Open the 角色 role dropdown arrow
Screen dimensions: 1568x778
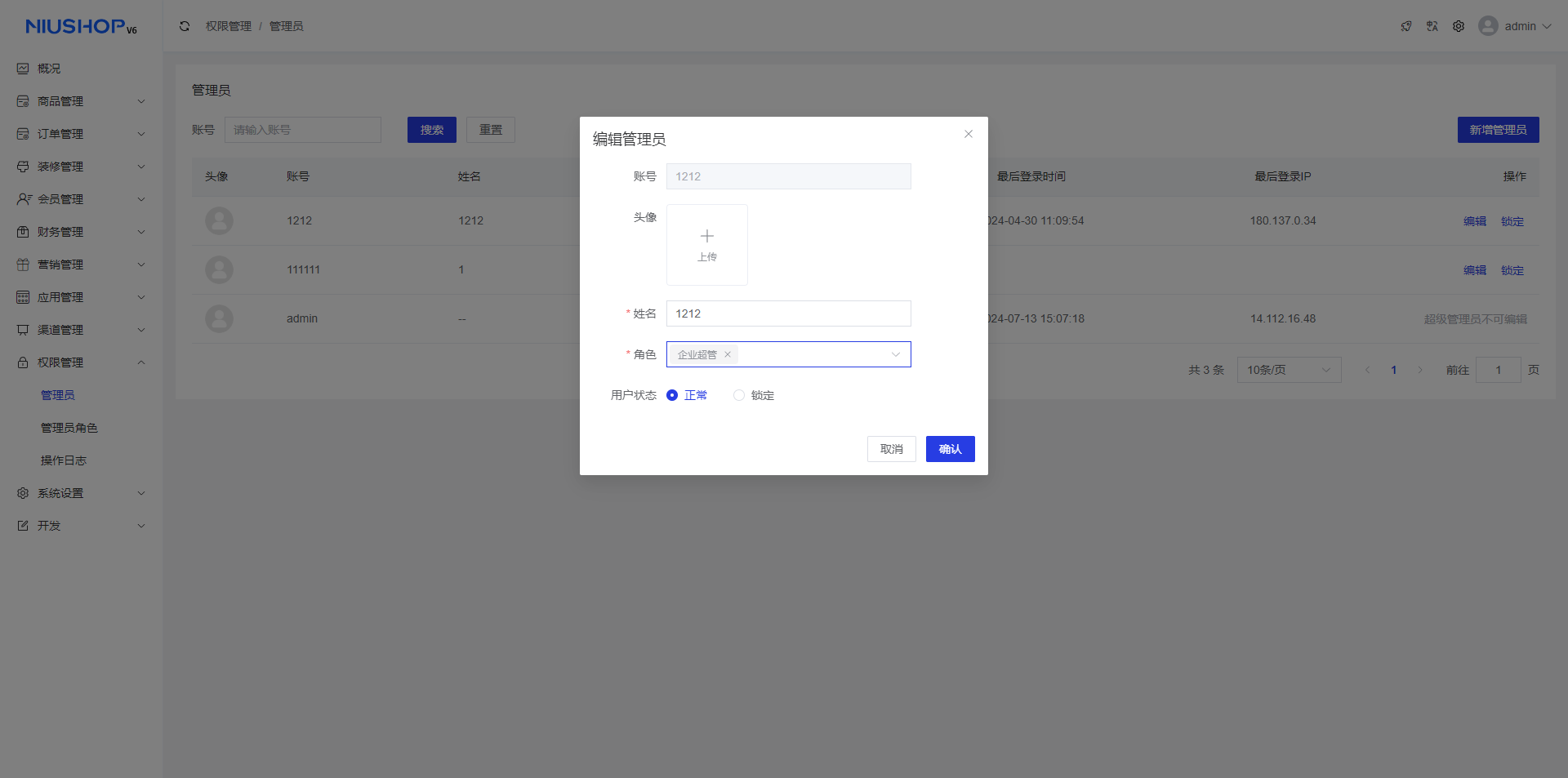pyautogui.click(x=896, y=354)
